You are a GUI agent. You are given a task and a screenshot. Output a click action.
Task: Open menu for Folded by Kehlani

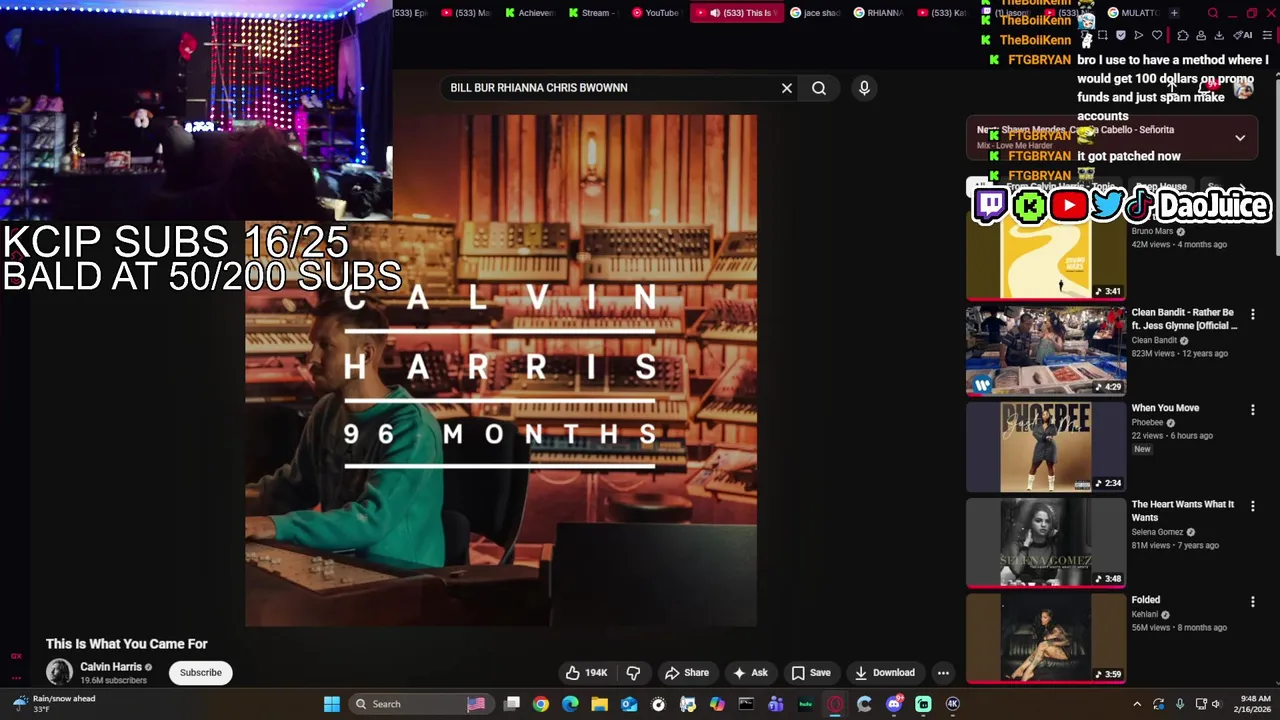pyautogui.click(x=1253, y=602)
